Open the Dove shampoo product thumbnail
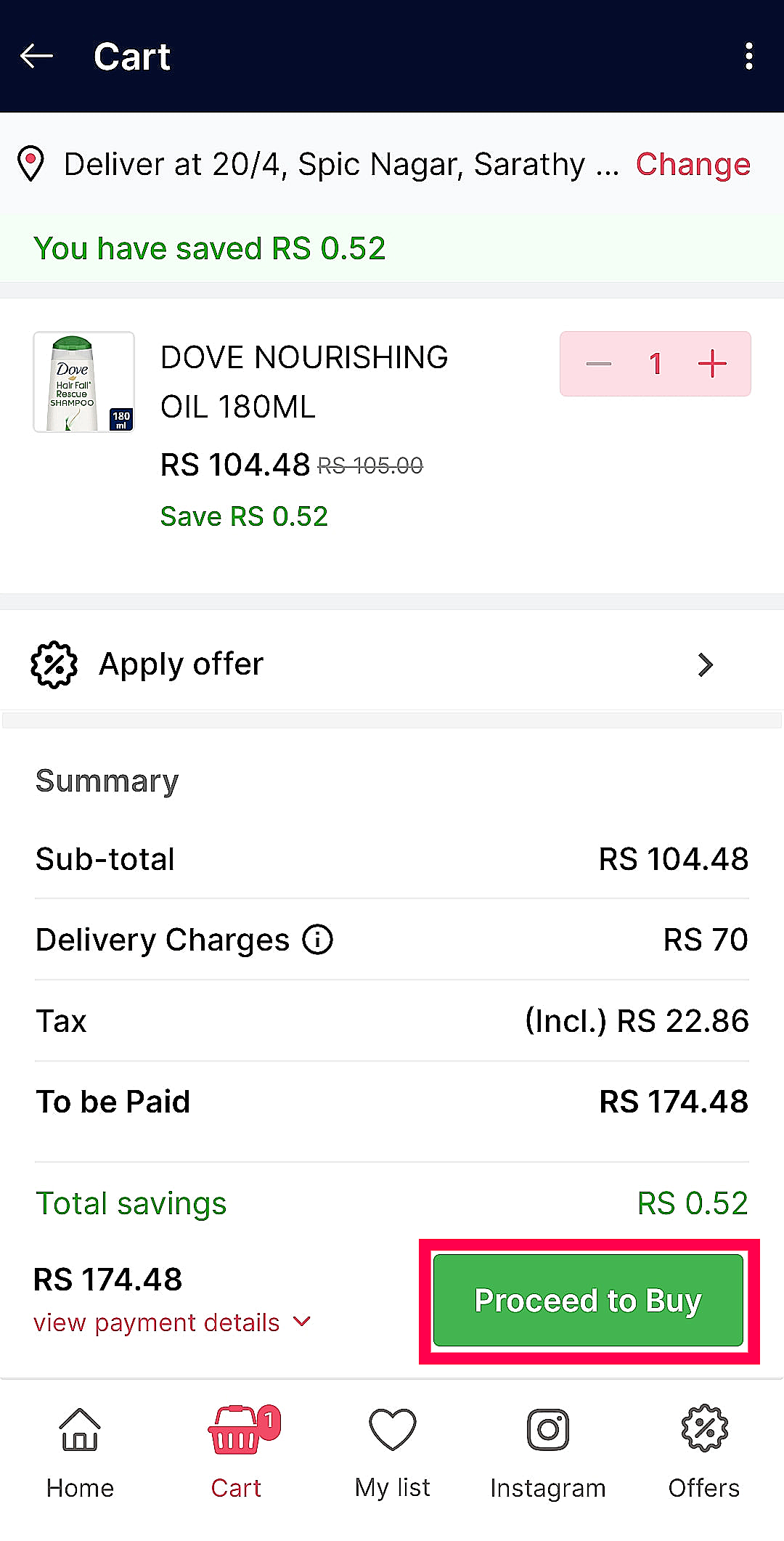Image resolution: width=784 pixels, height=1541 pixels. (83, 382)
